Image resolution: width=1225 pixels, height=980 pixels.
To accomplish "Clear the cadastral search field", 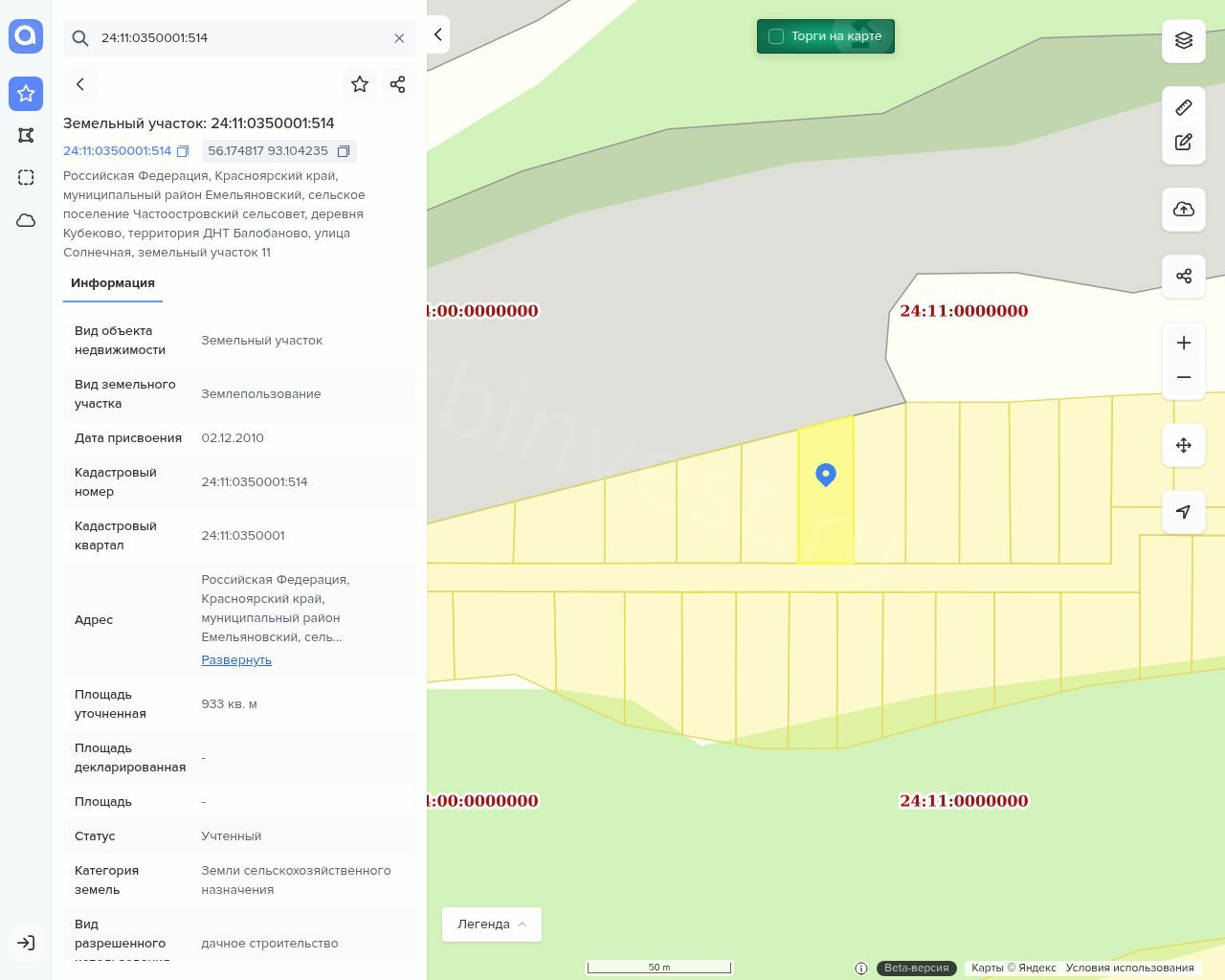I will tap(399, 38).
